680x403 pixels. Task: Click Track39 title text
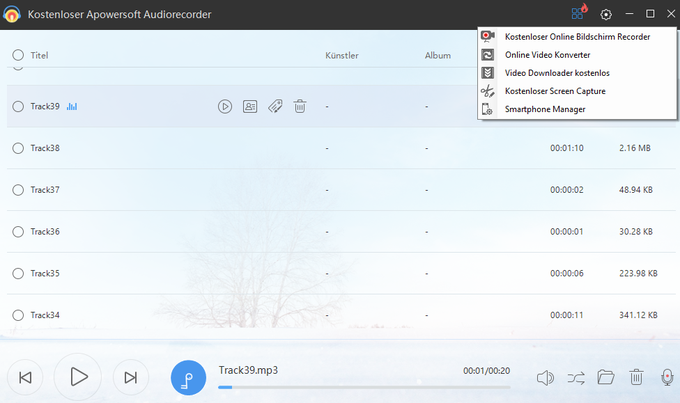[x=45, y=106]
